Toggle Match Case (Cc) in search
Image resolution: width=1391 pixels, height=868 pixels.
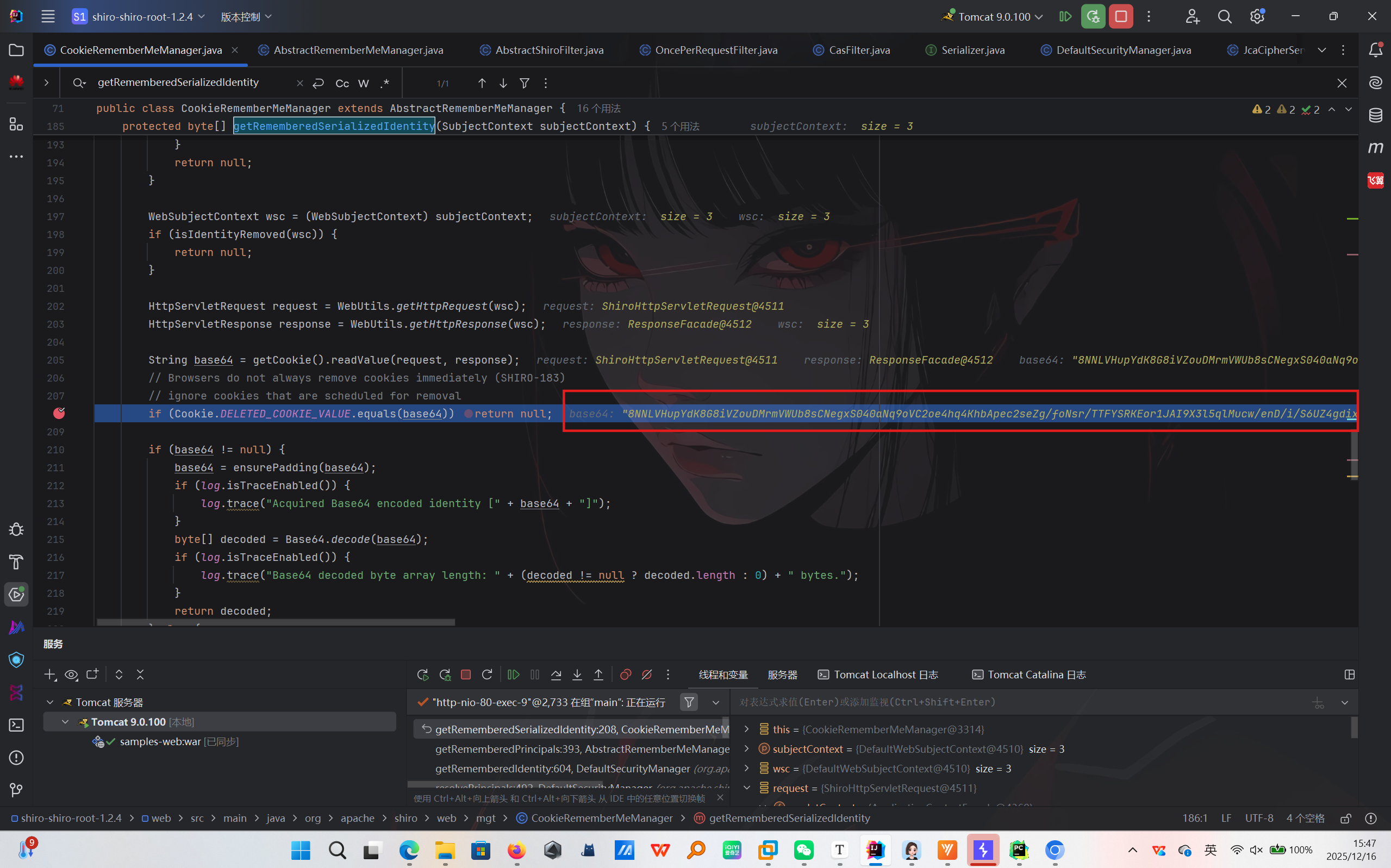point(342,83)
